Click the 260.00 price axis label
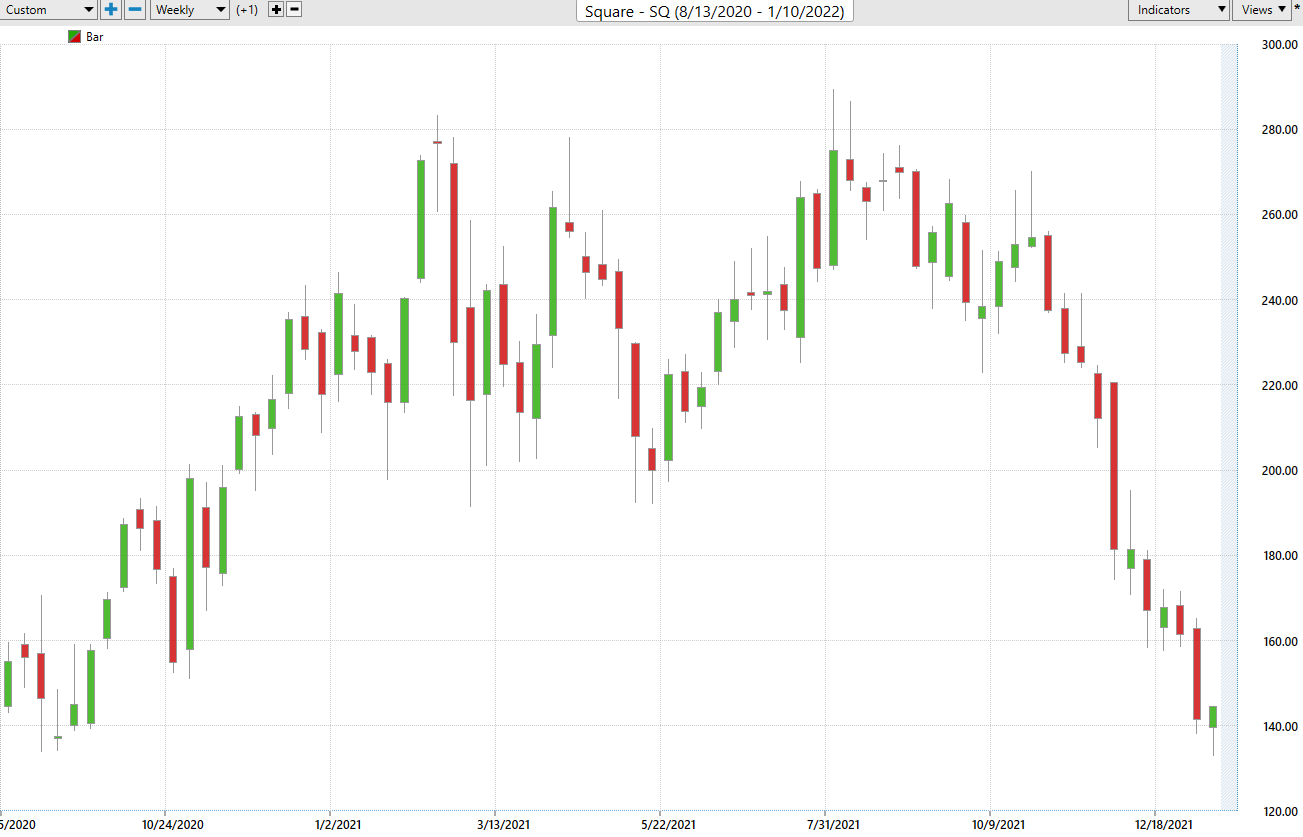 tap(1278, 215)
